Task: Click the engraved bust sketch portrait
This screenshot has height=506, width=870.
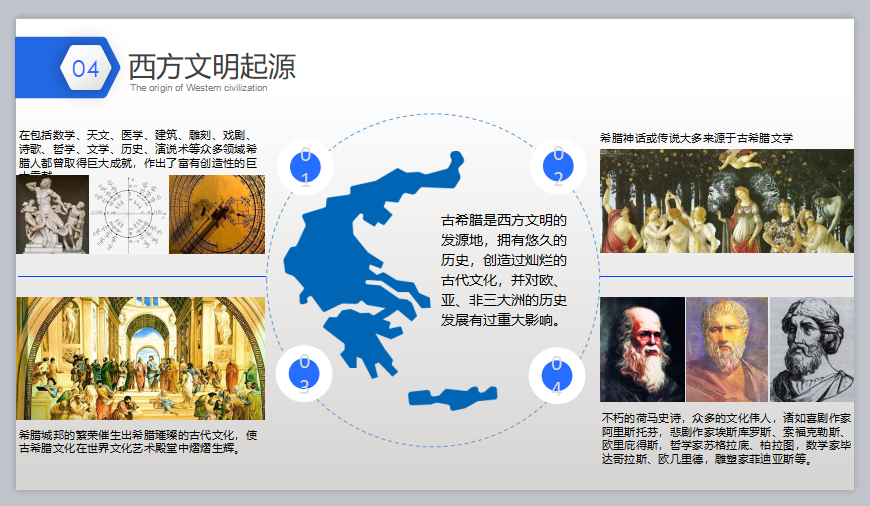Action: coord(812,350)
